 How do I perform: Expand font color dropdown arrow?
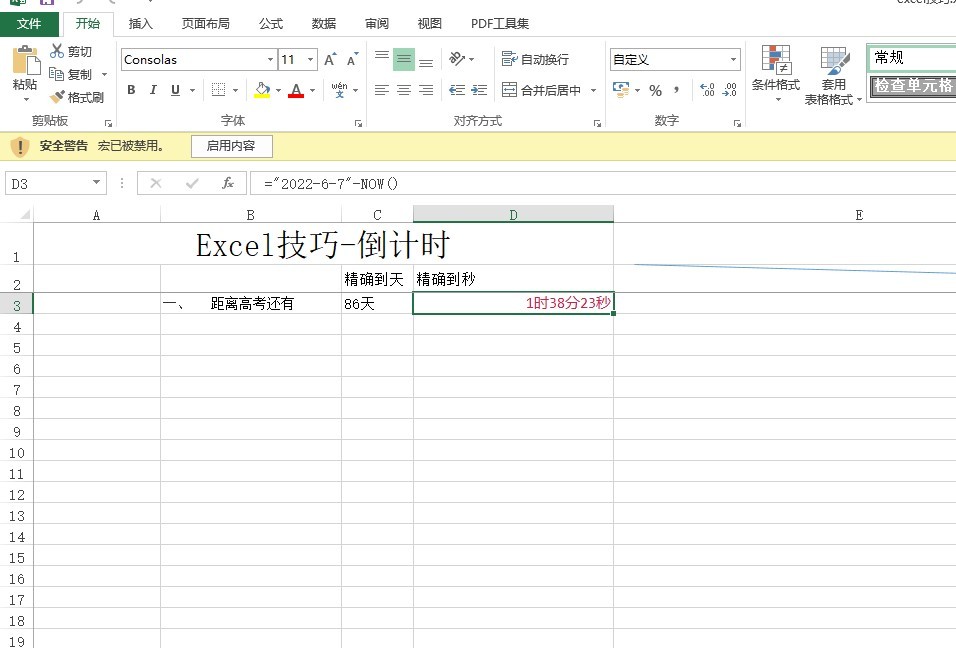313,90
